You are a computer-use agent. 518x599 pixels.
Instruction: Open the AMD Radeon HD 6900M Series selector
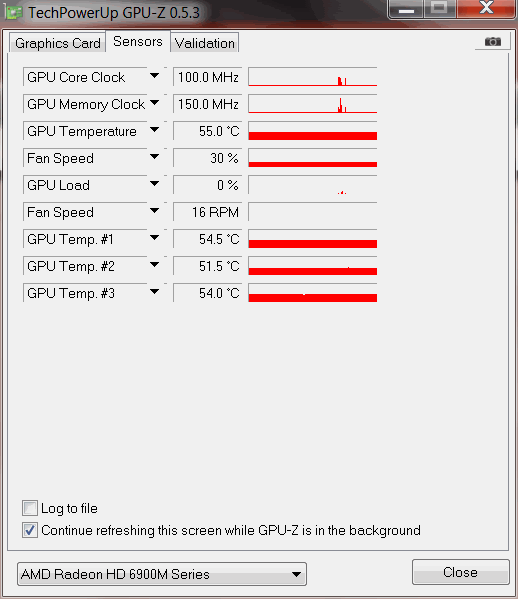[x=162, y=574]
